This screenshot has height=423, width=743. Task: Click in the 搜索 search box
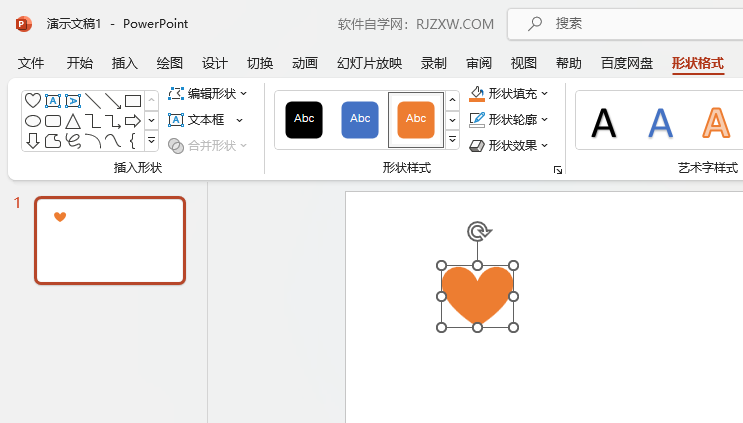point(625,24)
